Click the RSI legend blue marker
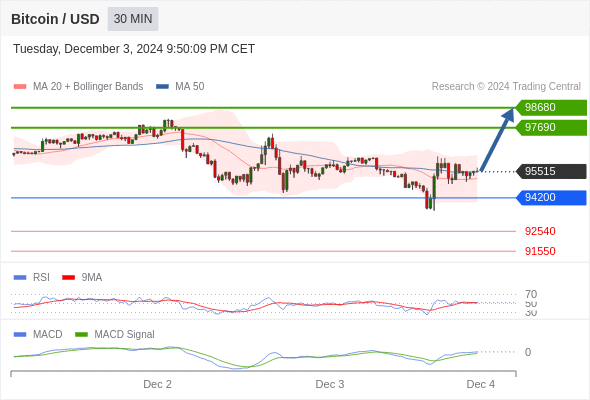The height and width of the screenshot is (400, 590). coord(20,278)
